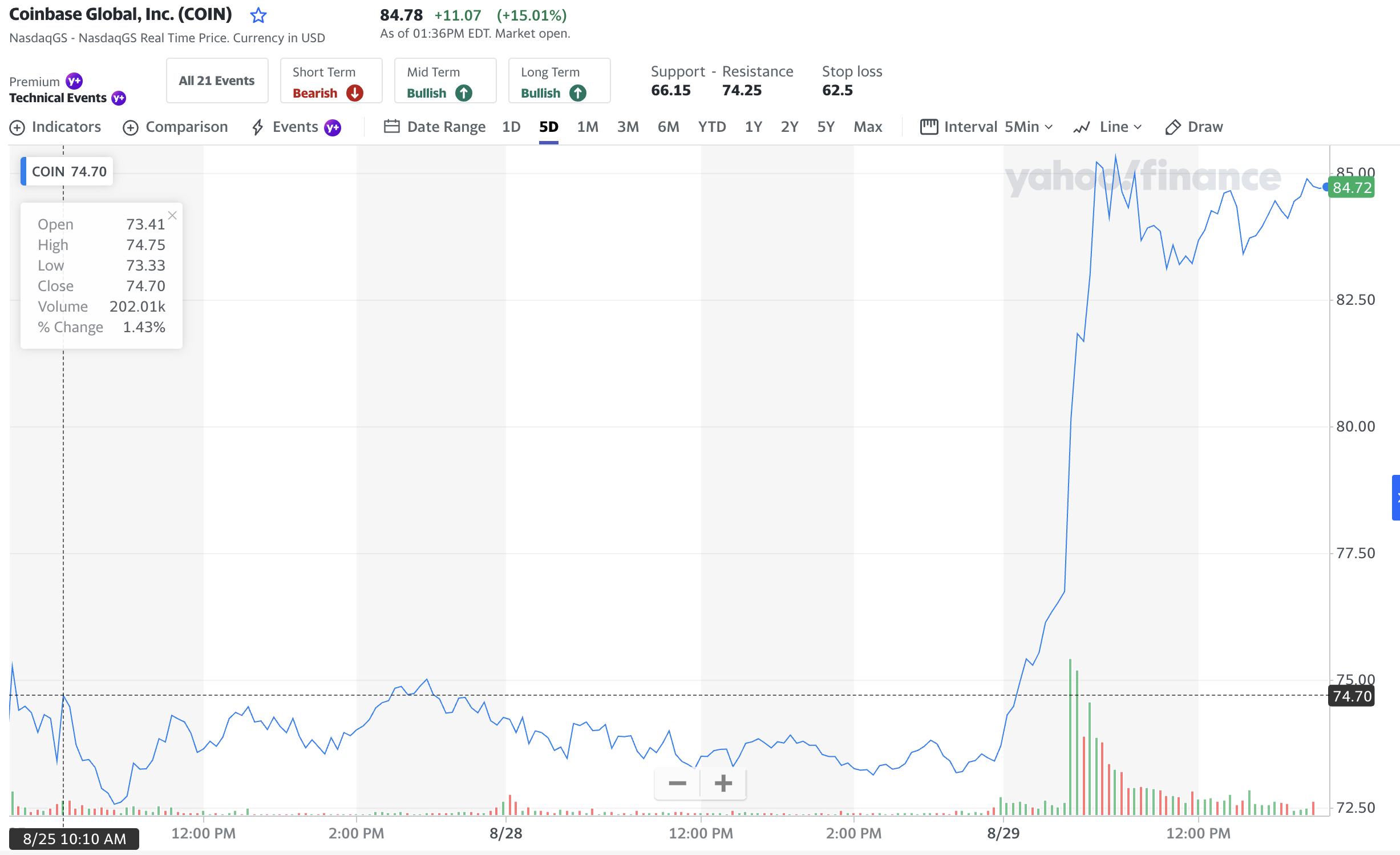Open the Comparison plus icon

[x=131, y=127]
